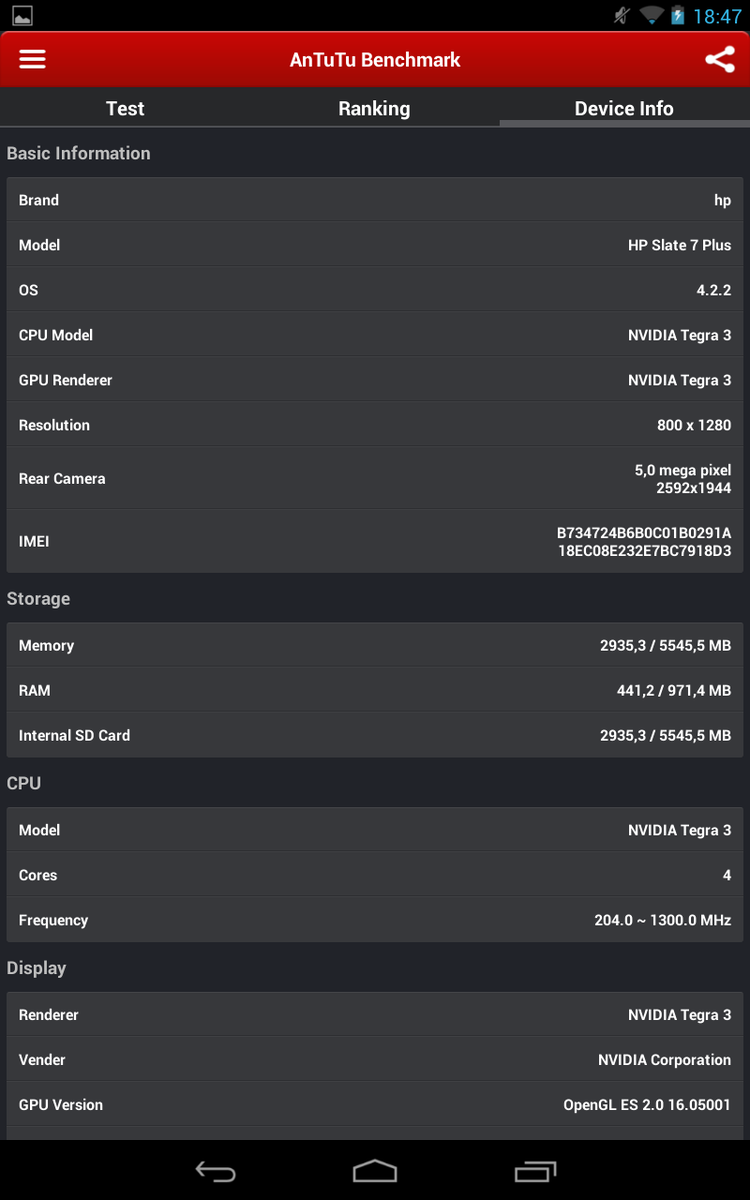This screenshot has height=1200, width=750.
Task: Open the recent apps navigation icon
Action: pyautogui.click(x=535, y=1170)
